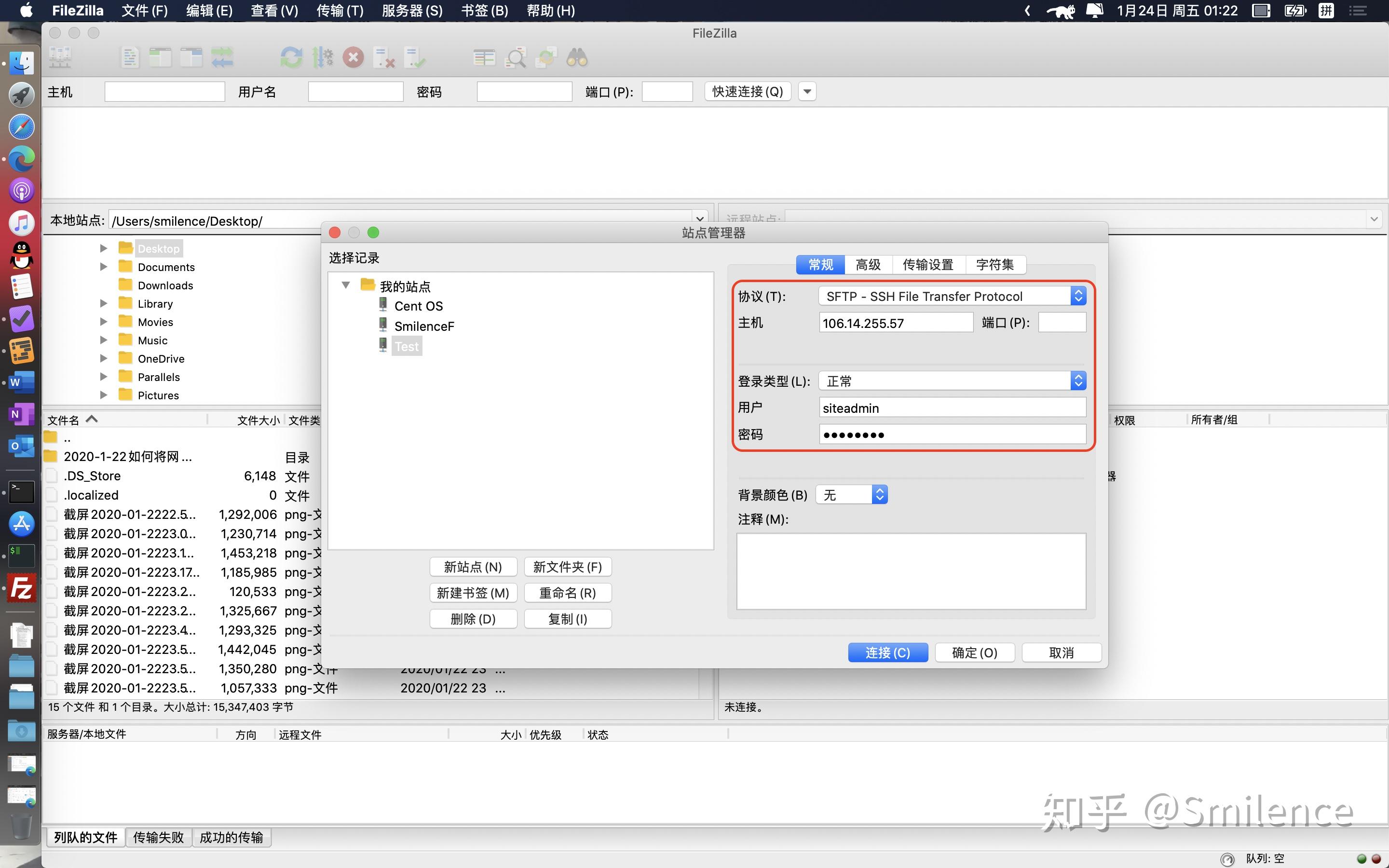
Task: Collapse the 我的站点 folder in Site Manager
Action: (345, 285)
